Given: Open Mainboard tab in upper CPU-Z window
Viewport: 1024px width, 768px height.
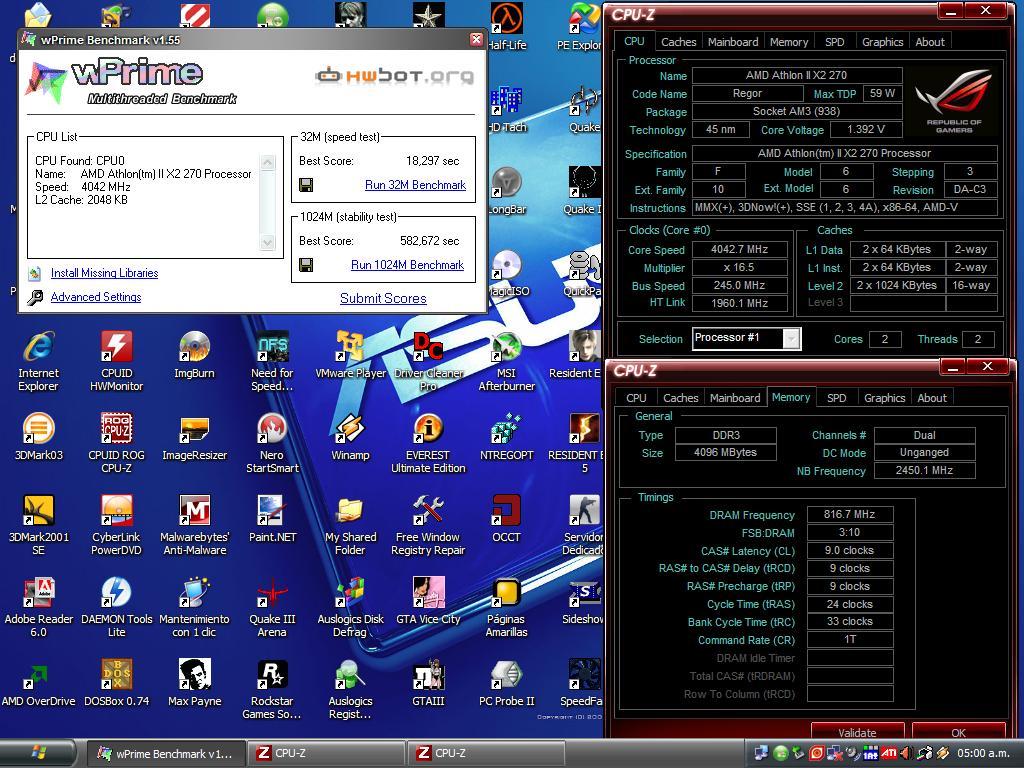Looking at the screenshot, I should coord(733,42).
